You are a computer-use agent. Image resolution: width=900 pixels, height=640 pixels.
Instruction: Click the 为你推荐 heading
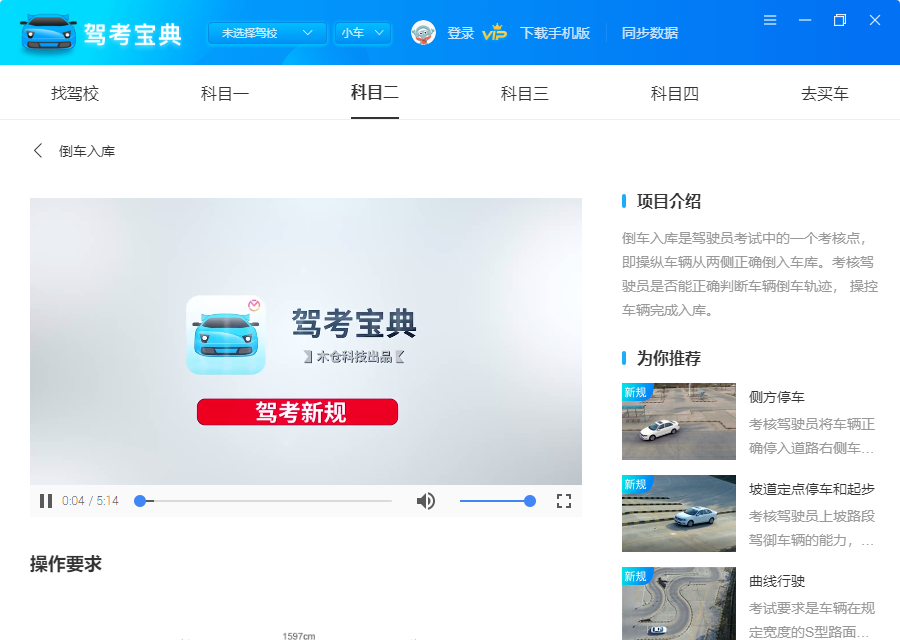[x=669, y=358]
